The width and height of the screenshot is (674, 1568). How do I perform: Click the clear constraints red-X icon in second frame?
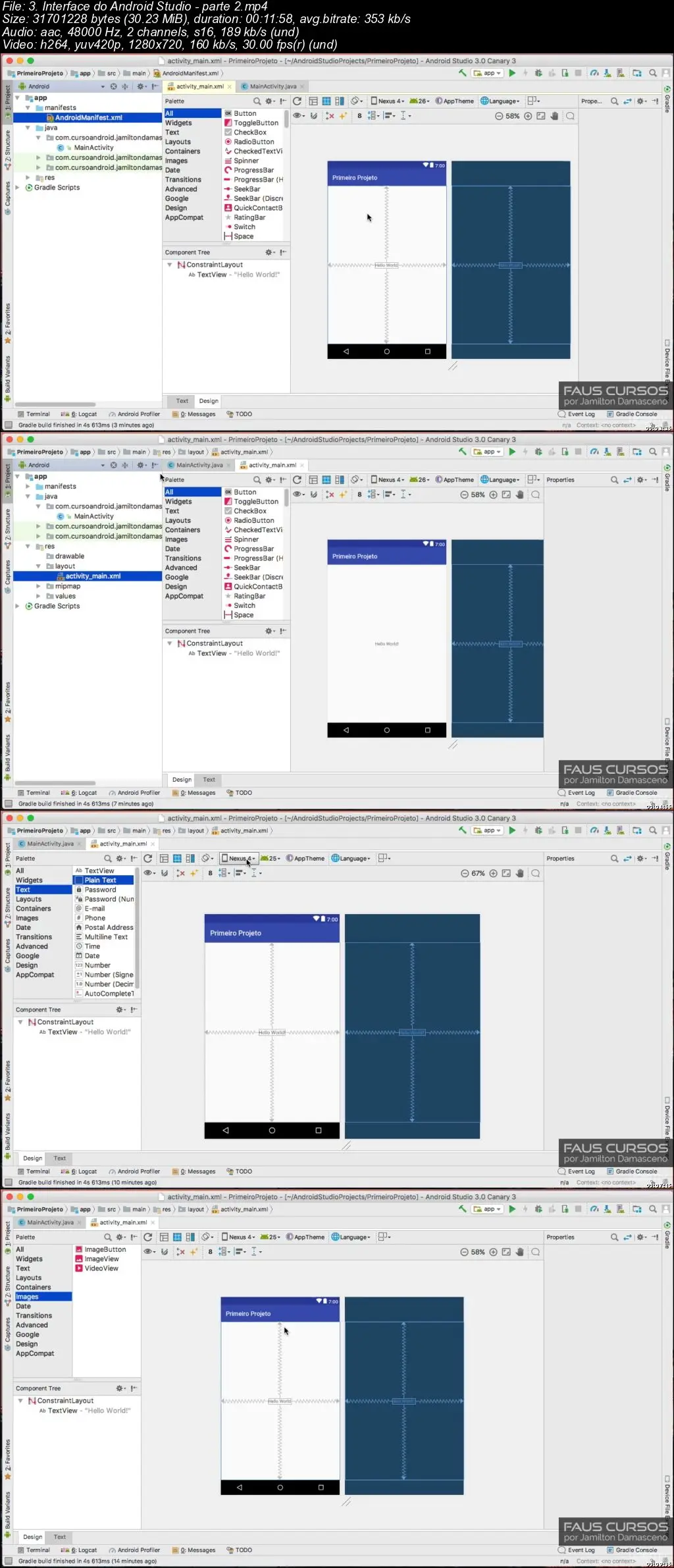[330, 495]
